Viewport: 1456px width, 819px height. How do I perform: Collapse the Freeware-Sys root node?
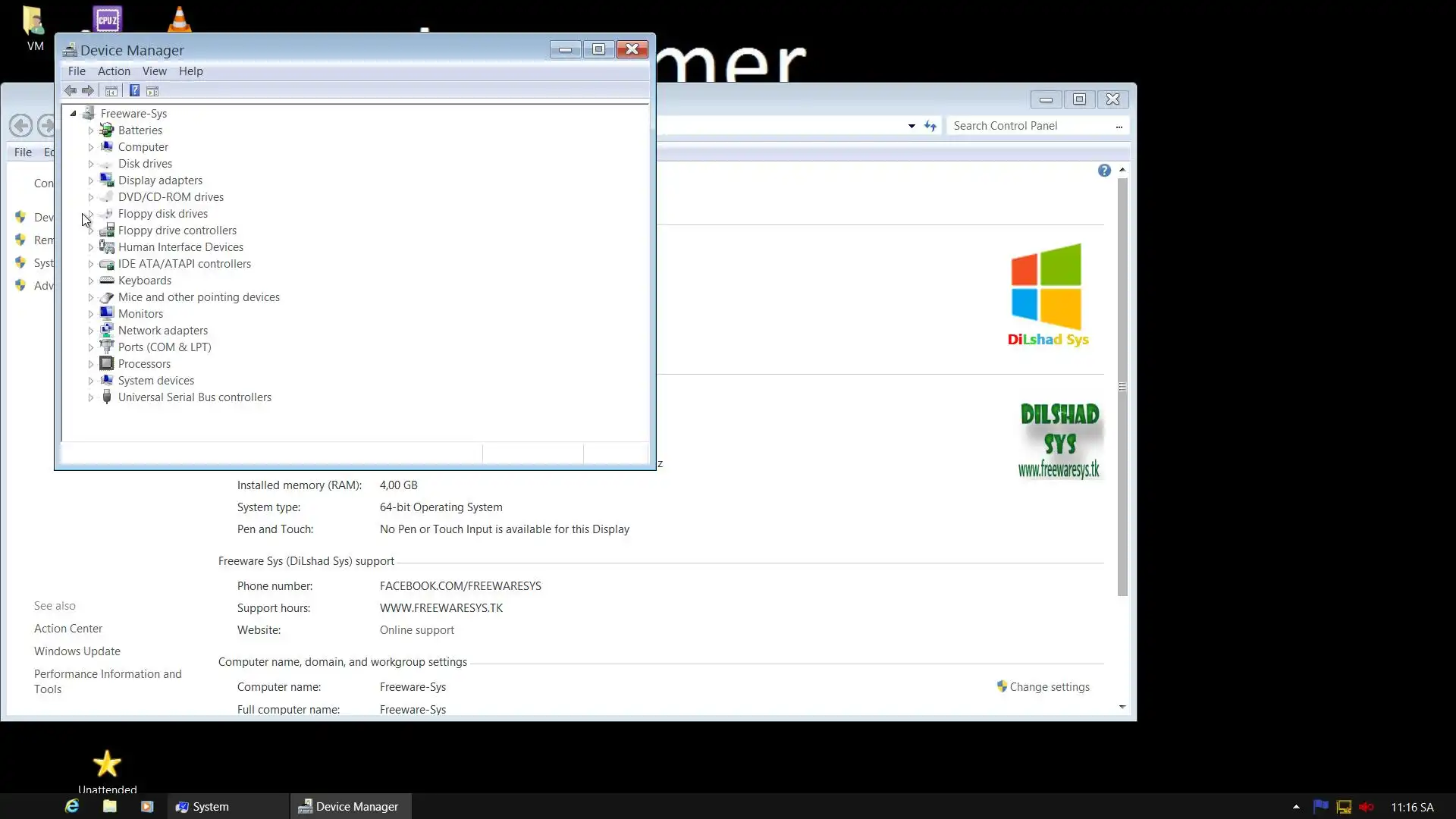(x=74, y=114)
